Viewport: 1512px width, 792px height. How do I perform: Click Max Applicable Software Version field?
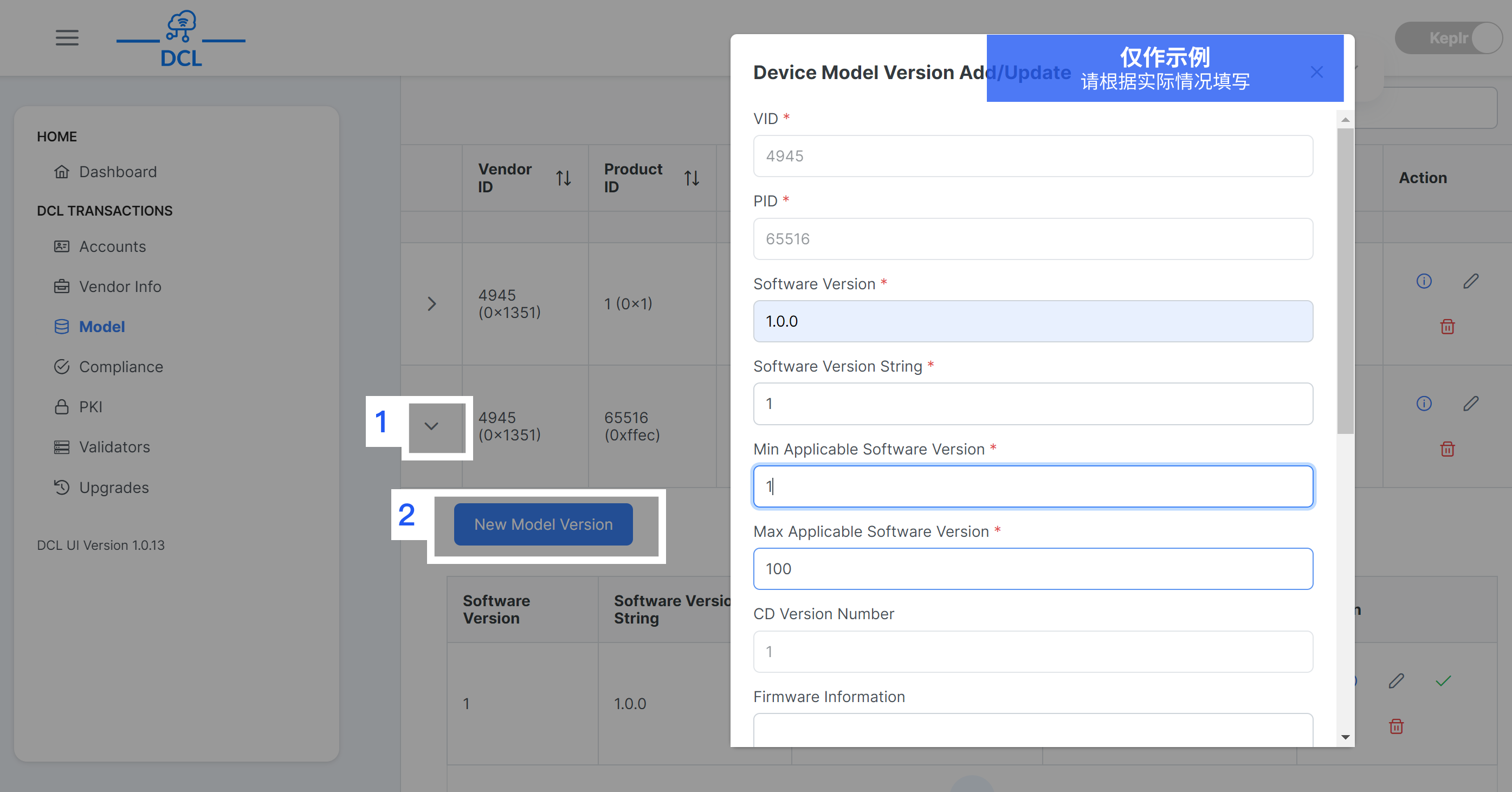pos(1032,569)
